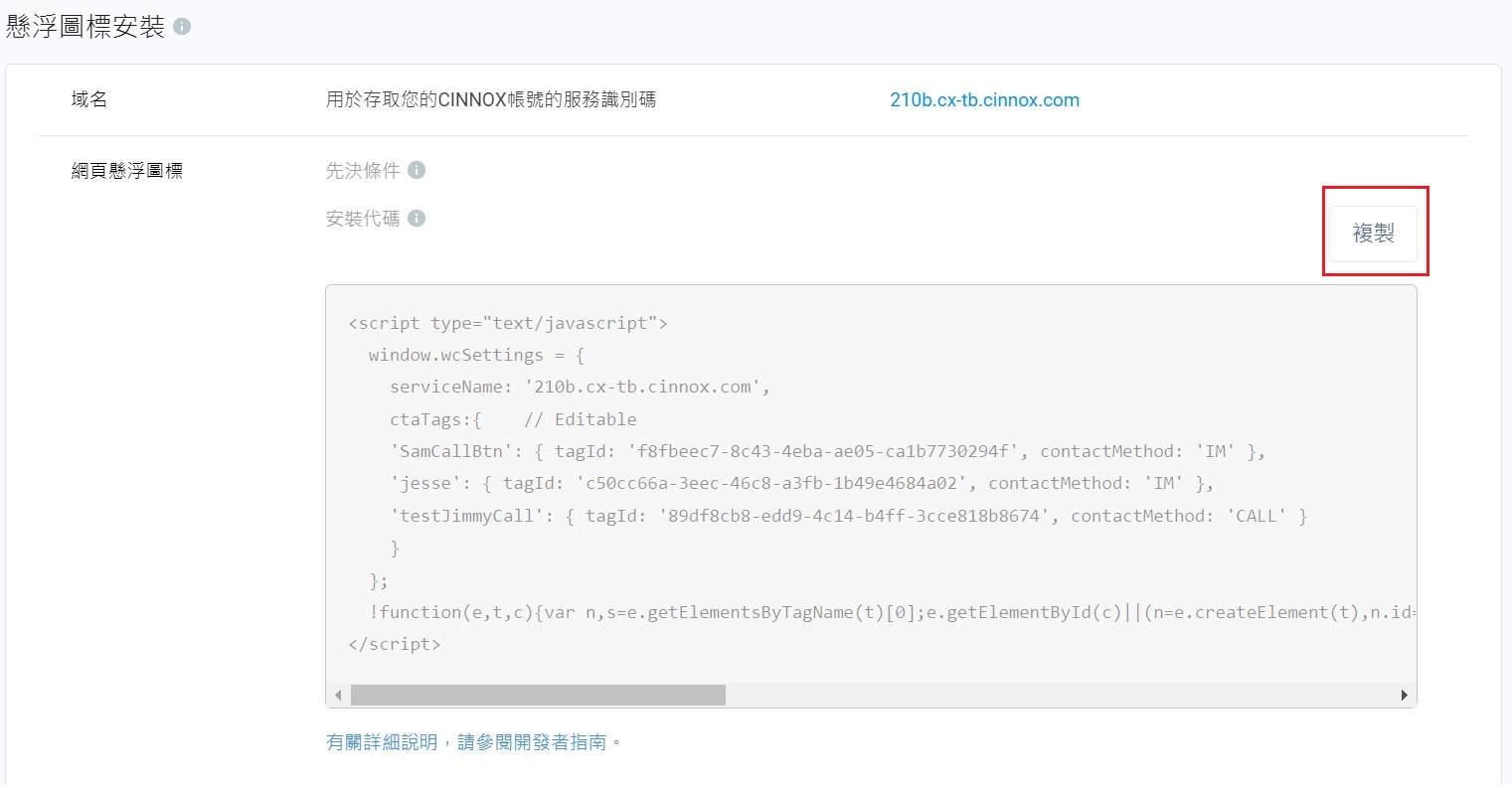Viewport: 1512px width, 788px height.
Task: Click the !function(e,t,c) code line
Action: [891, 612]
